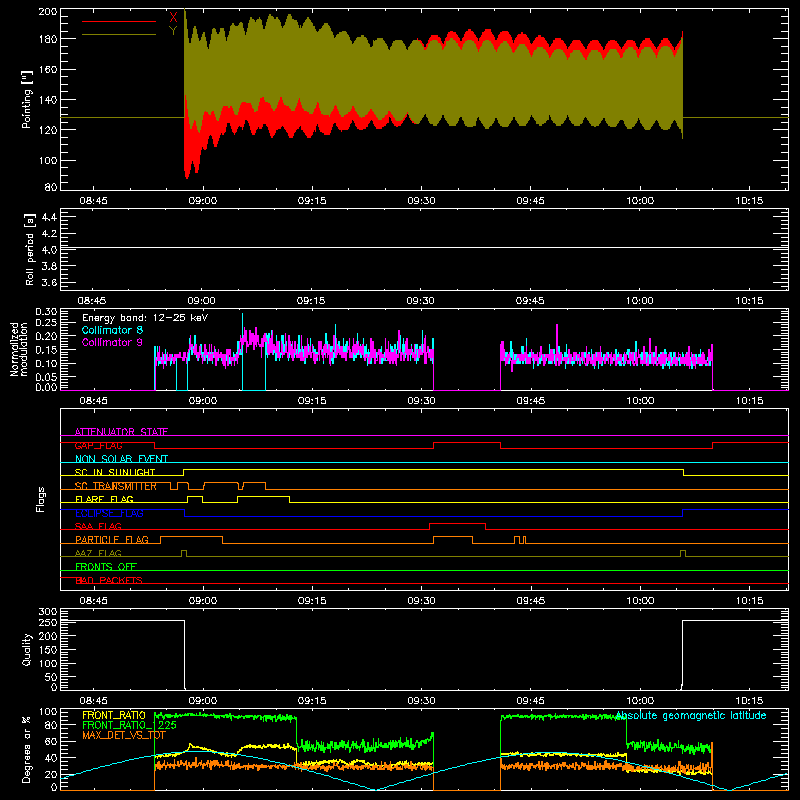Click the 'Collimator 9' legend entry

pyautogui.click(x=112, y=342)
